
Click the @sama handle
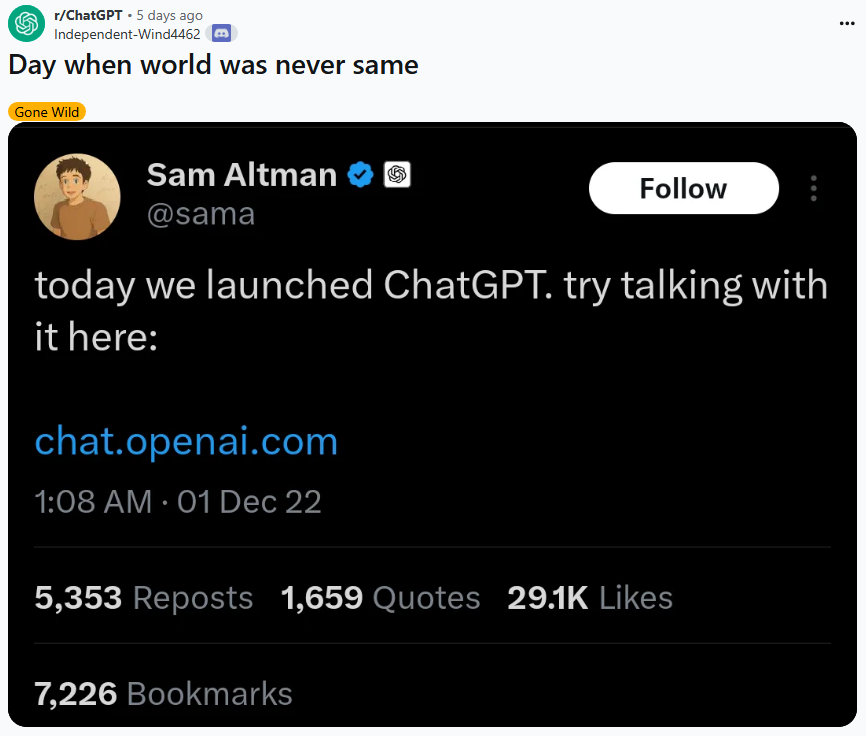pos(200,214)
